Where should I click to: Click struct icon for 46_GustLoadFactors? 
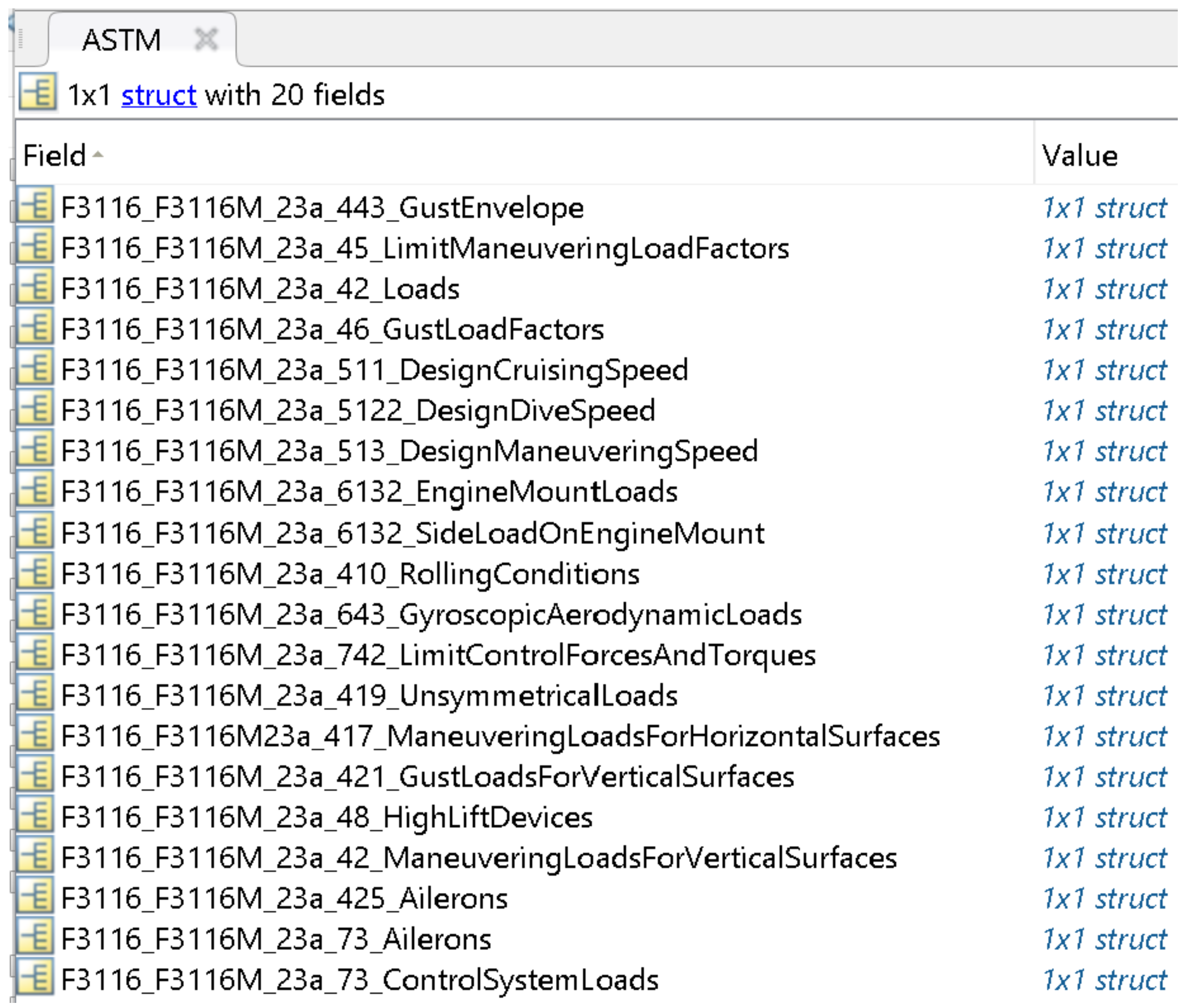tap(35, 326)
